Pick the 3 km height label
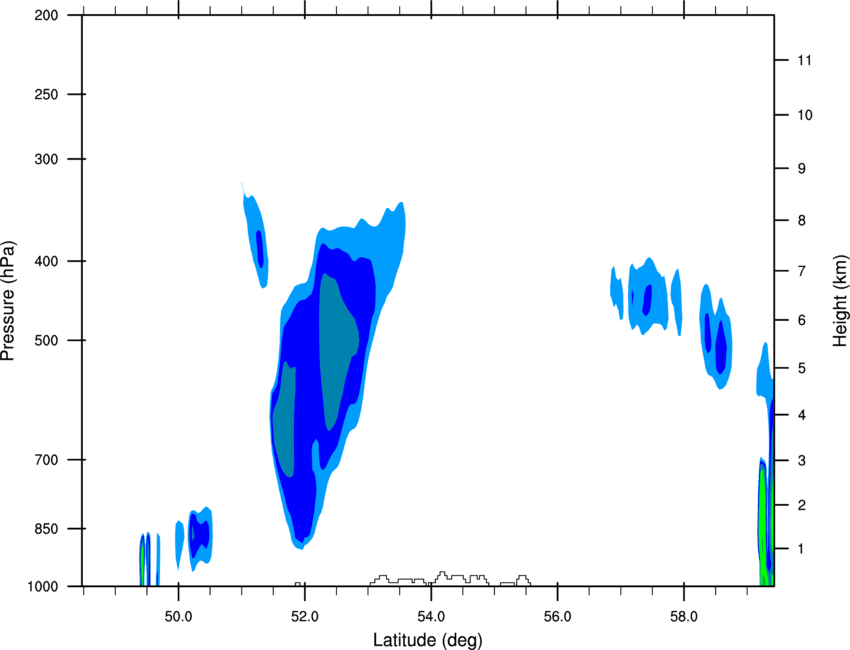Image resolution: width=850 pixels, height=650 pixels. (x=802, y=461)
